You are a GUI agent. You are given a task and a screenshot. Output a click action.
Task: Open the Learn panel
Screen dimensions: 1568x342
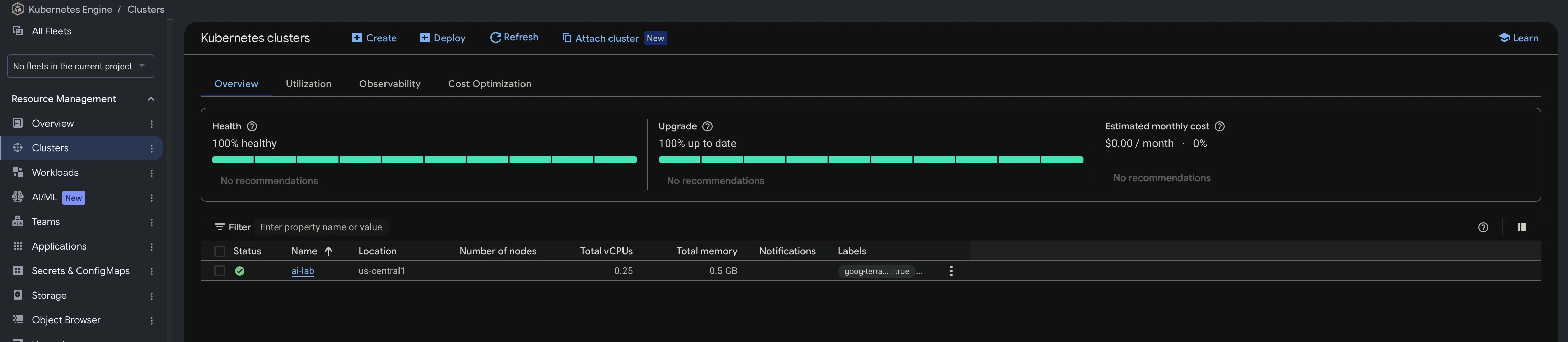tap(1519, 38)
